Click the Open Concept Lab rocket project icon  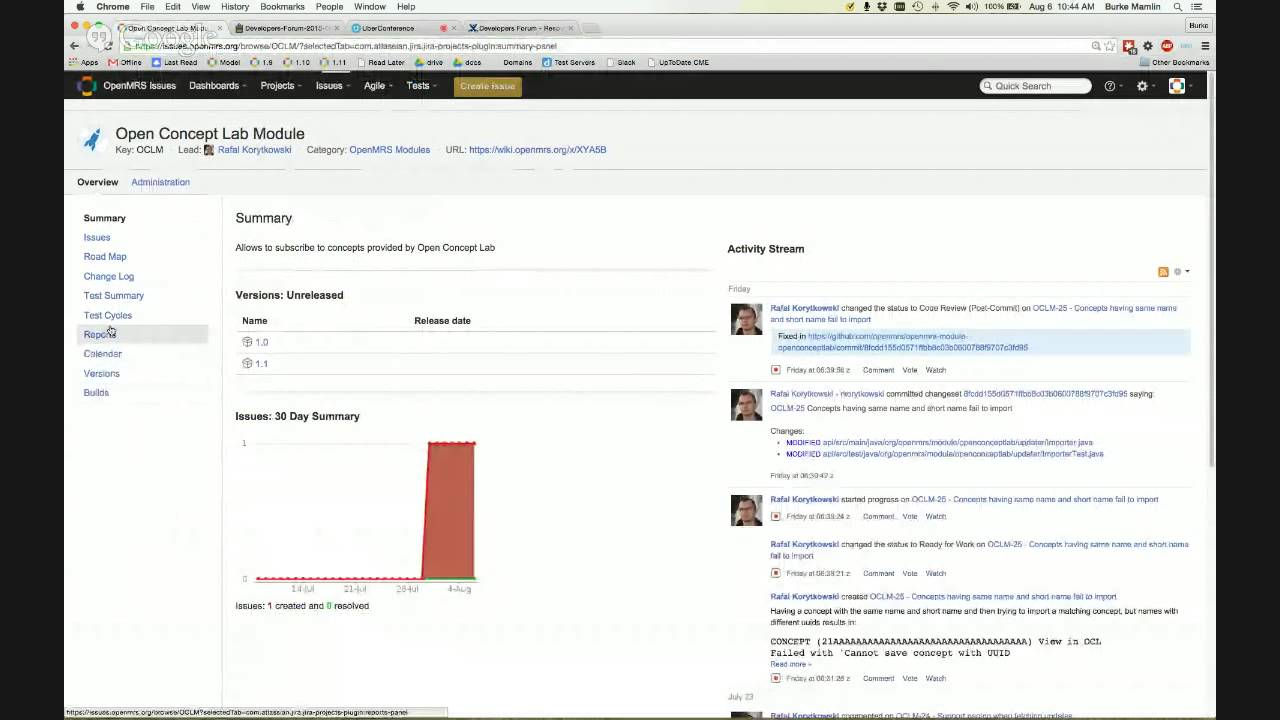point(92,140)
